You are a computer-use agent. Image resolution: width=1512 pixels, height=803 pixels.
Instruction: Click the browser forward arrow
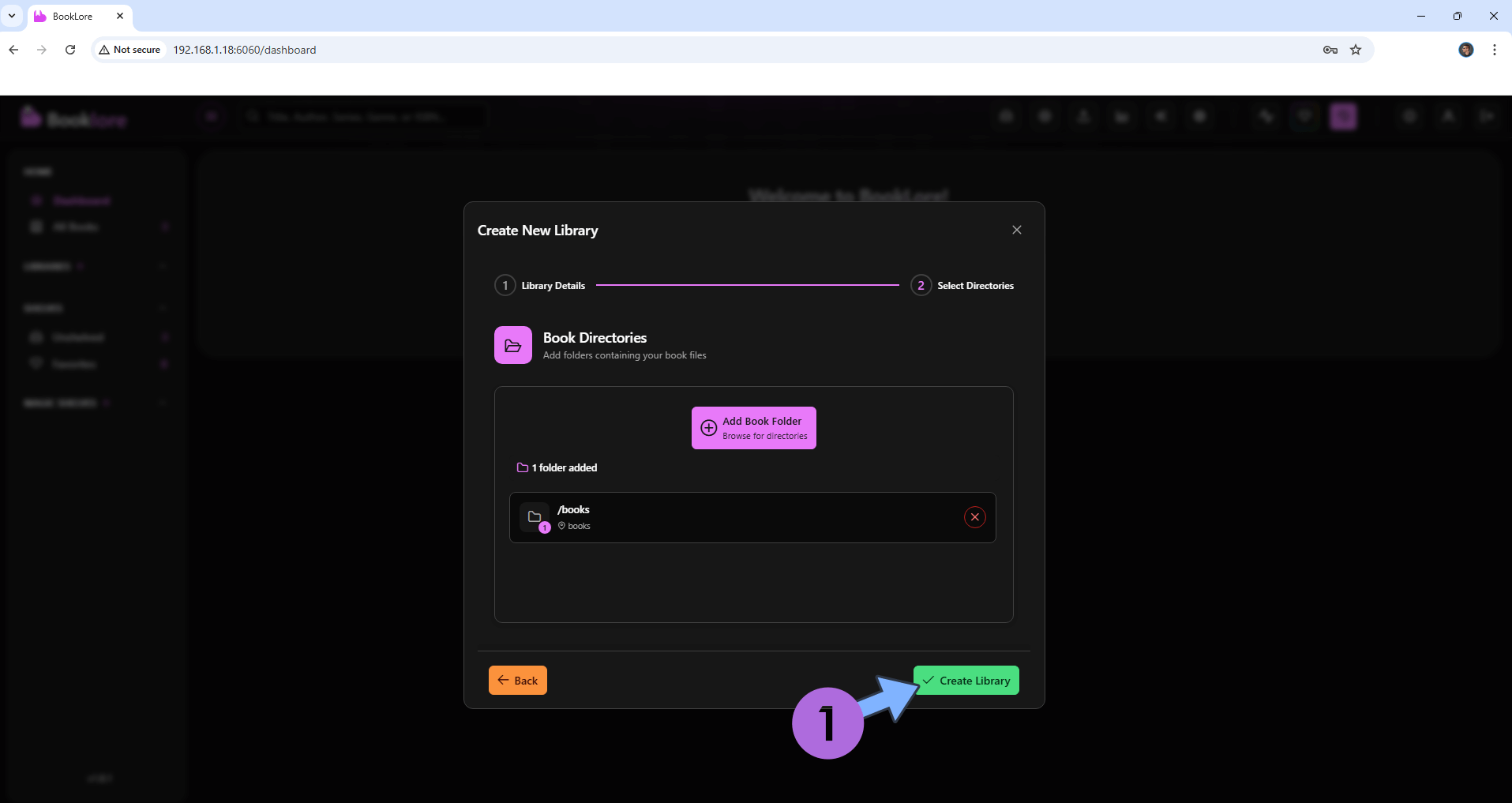(x=42, y=50)
